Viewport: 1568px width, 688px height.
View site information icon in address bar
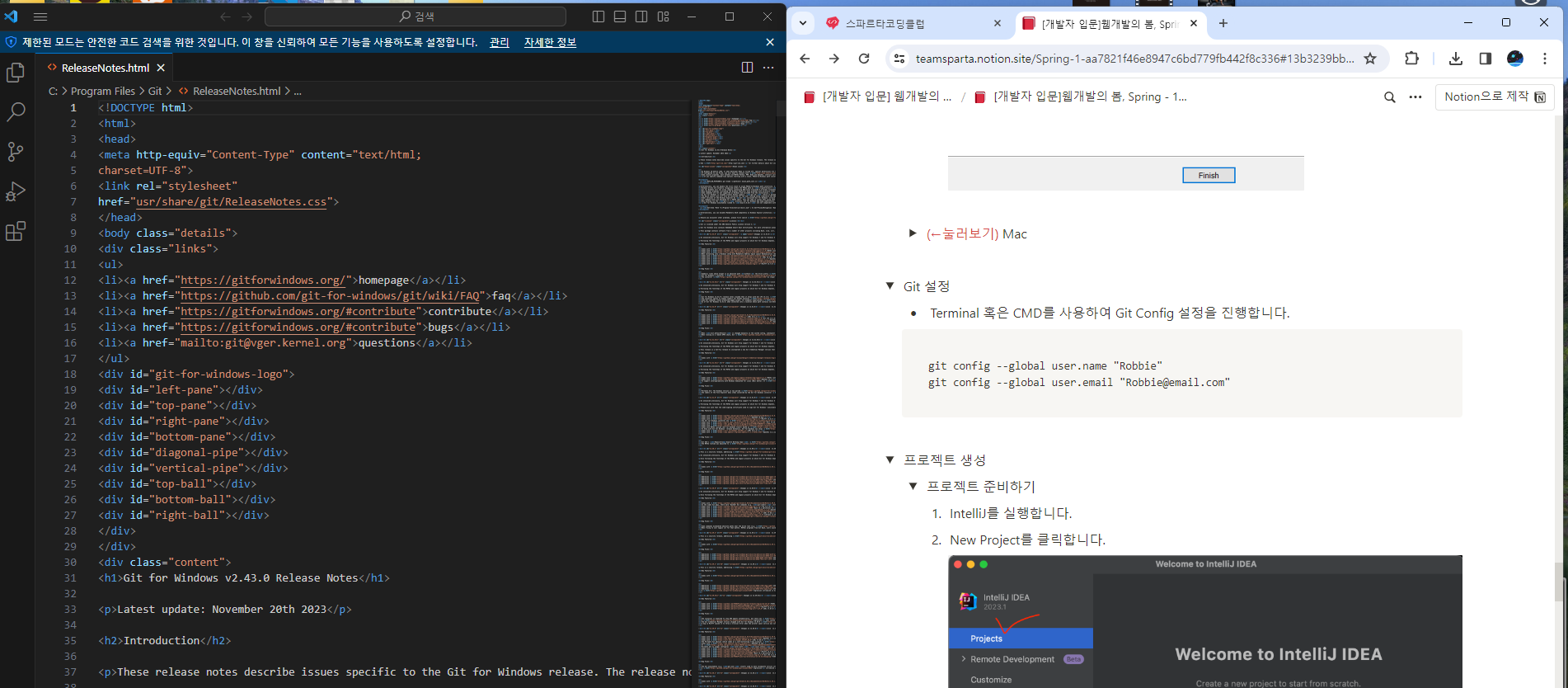[899, 59]
